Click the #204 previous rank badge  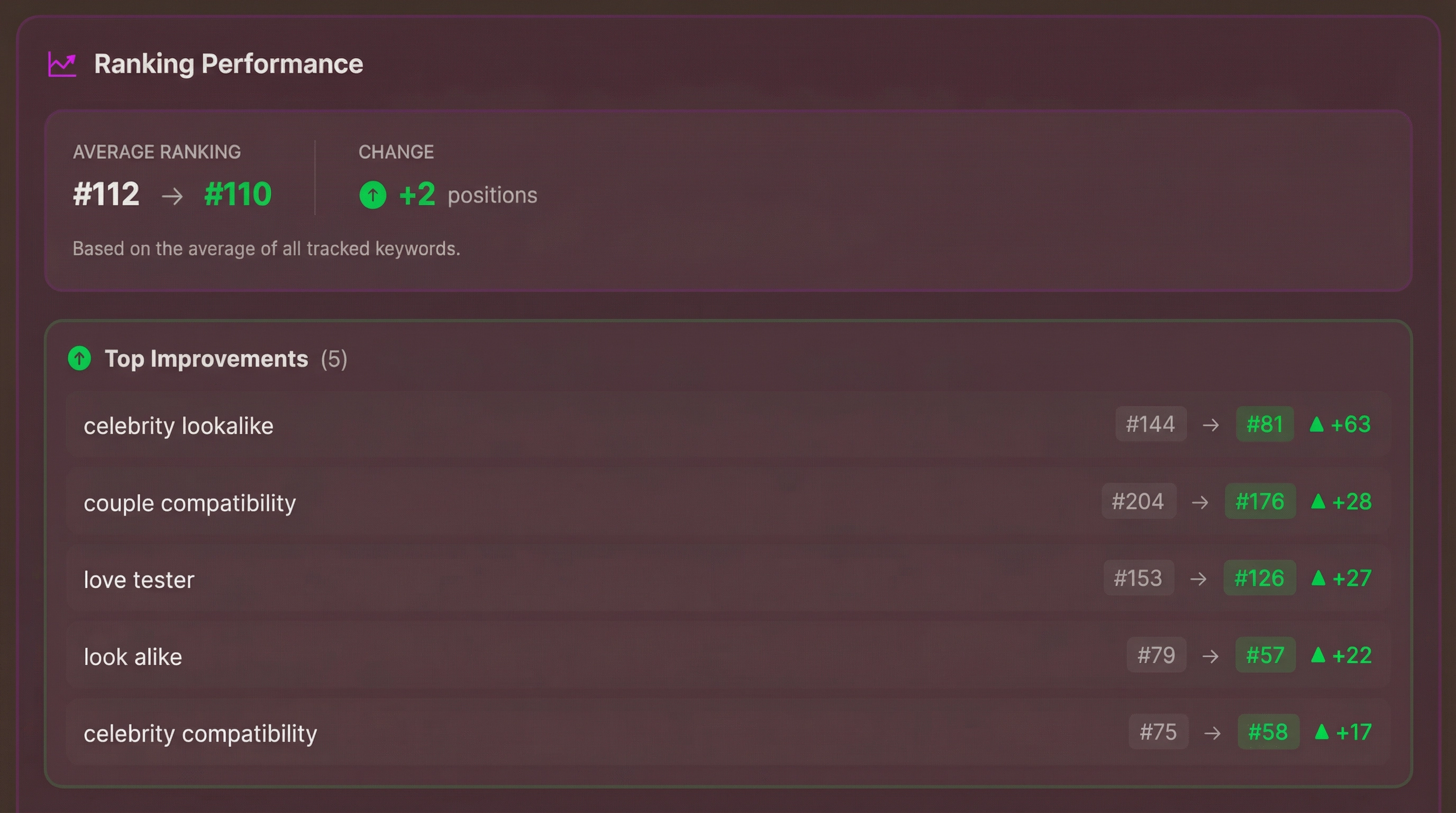(x=1139, y=501)
